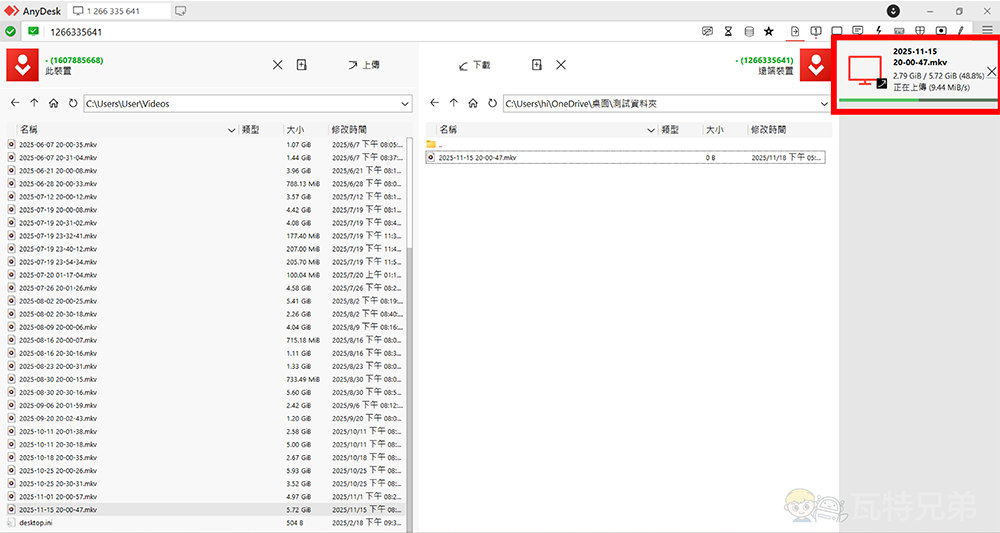Click the 上傳 upload button
This screenshot has height=533, width=1000.
coord(363,65)
